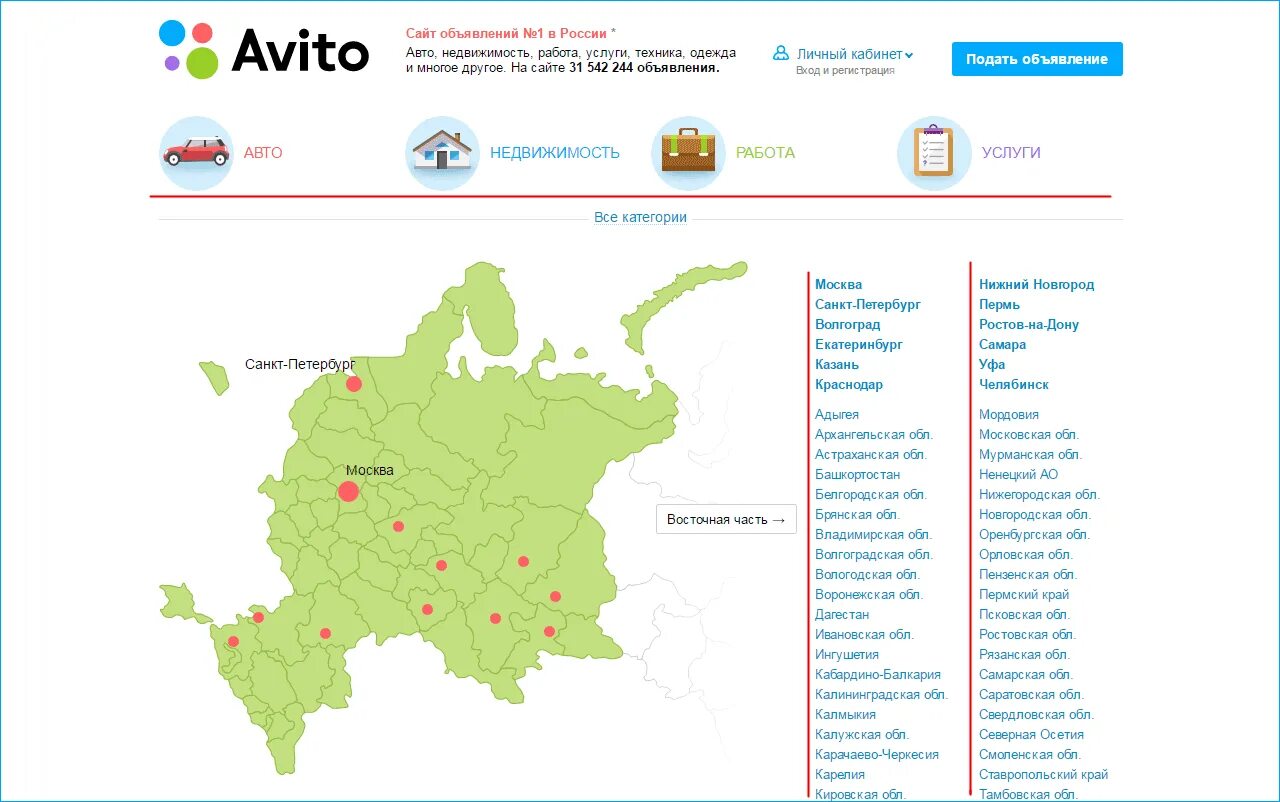Image resolution: width=1280 pixels, height=802 pixels.
Task: Choose city Москва from list
Action: (838, 284)
